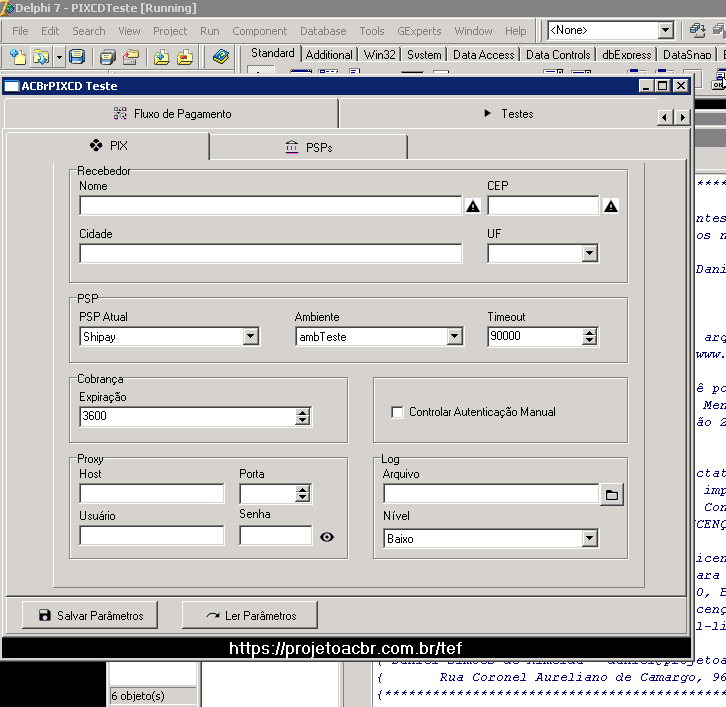Click the Open Project icon in toolbar

[x=131, y=57]
